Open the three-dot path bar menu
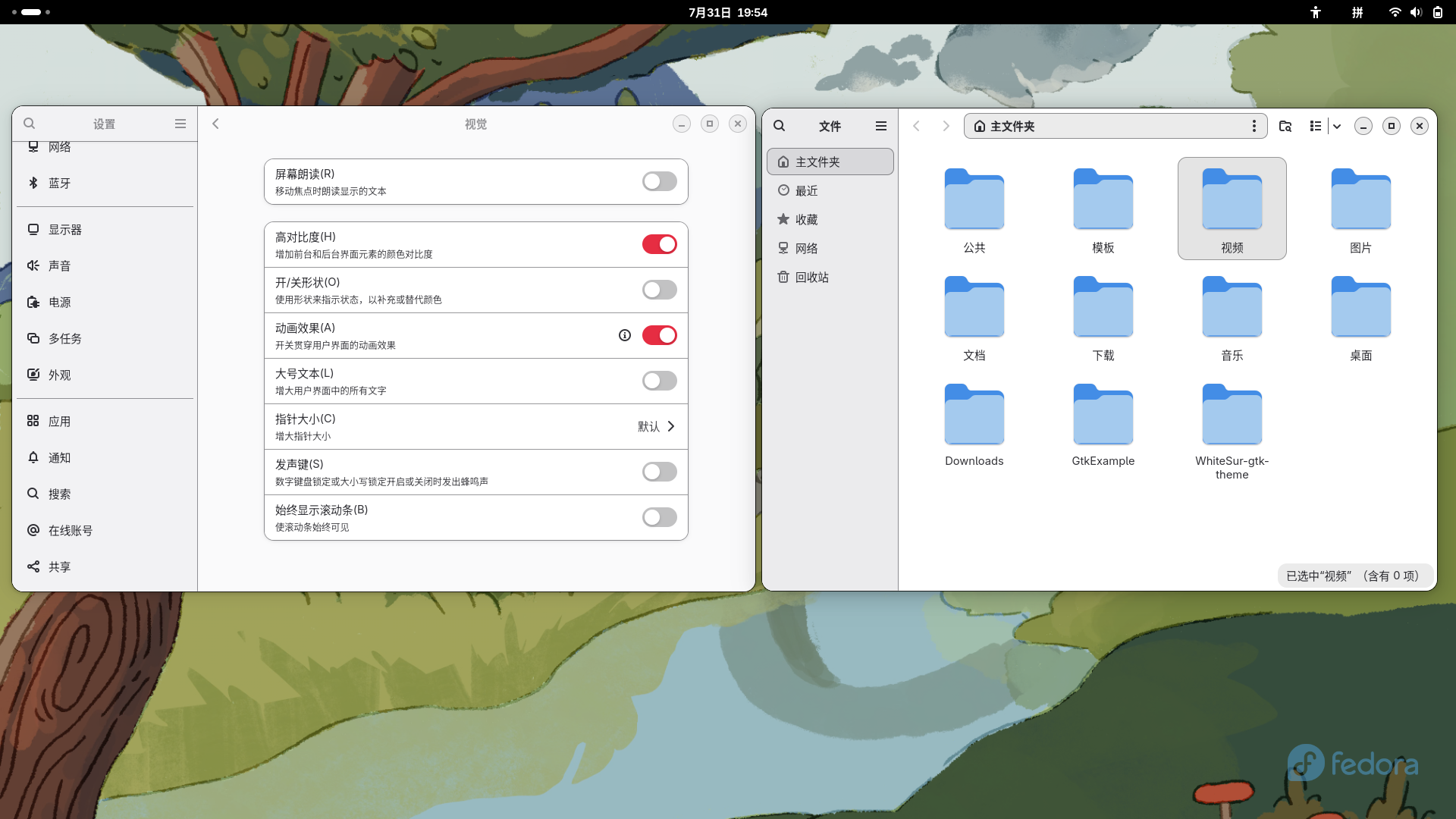Image resolution: width=1456 pixels, height=819 pixels. pyautogui.click(x=1254, y=126)
